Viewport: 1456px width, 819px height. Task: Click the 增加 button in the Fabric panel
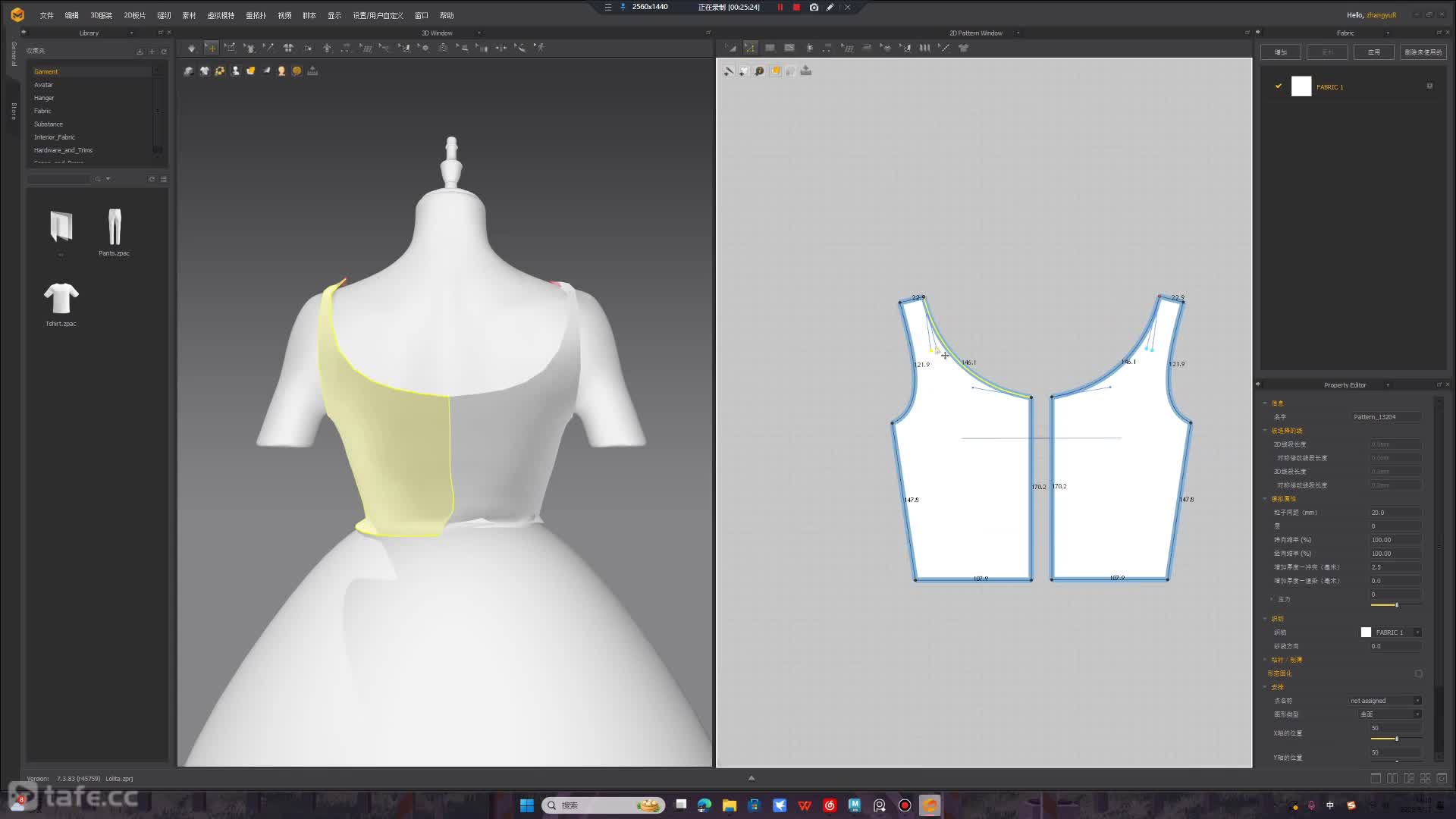pyautogui.click(x=1281, y=52)
